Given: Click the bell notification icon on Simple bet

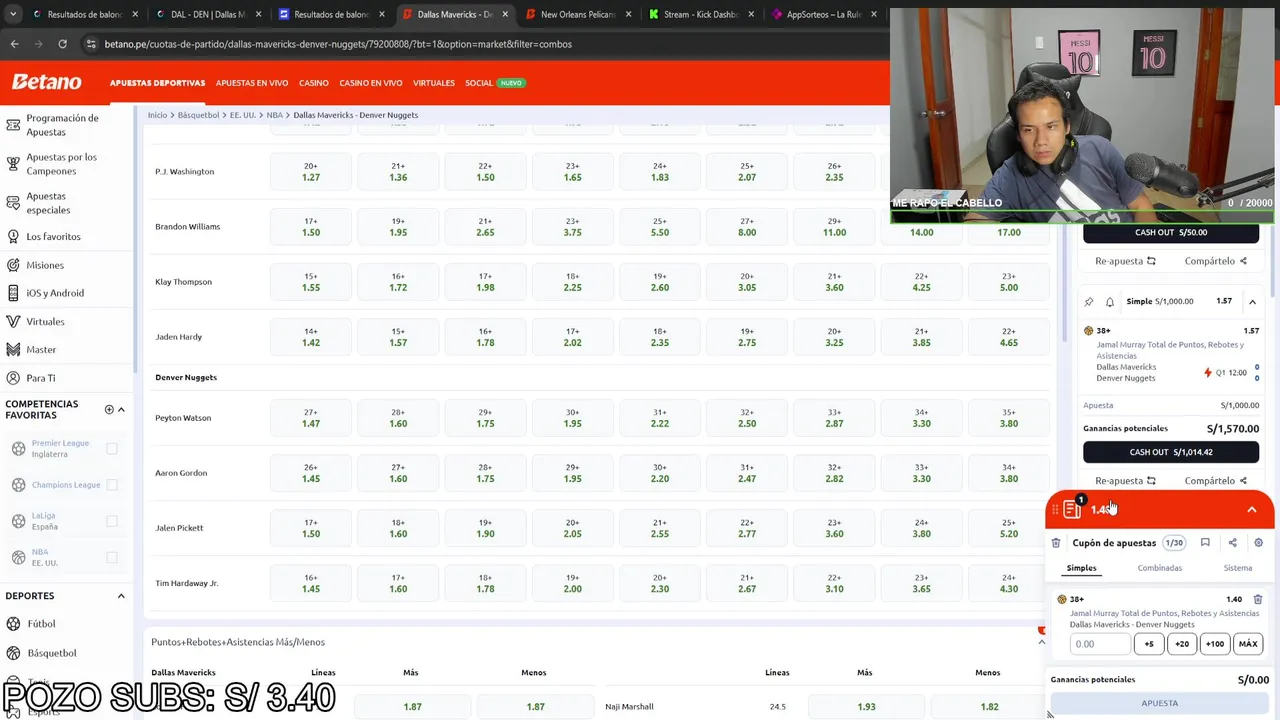Looking at the screenshot, I should click(1109, 301).
